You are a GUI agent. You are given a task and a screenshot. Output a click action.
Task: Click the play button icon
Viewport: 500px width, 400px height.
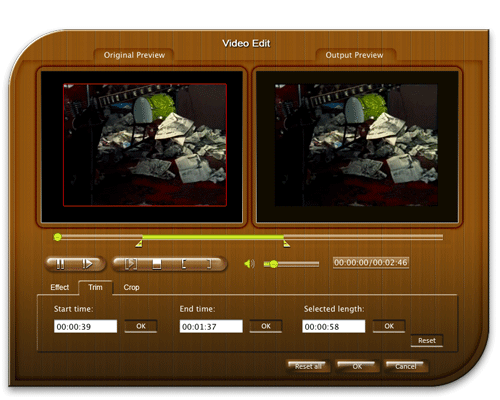click(x=87, y=264)
